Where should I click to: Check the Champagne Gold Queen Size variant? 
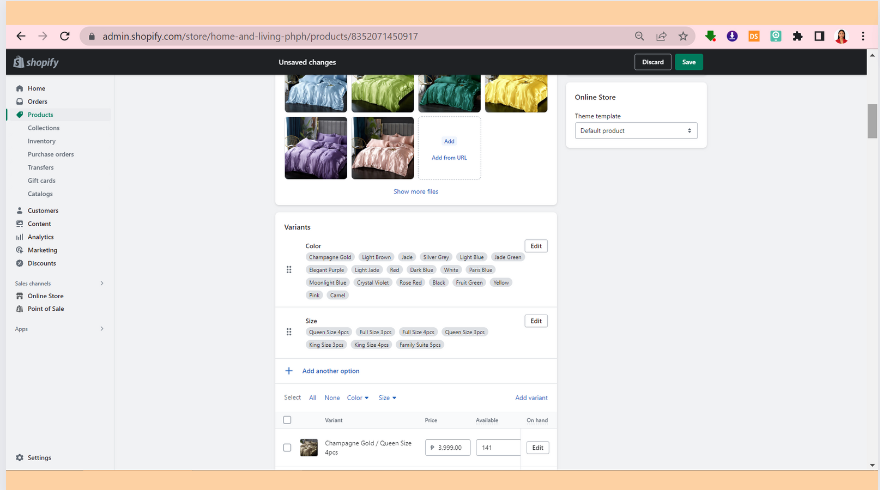(x=287, y=448)
